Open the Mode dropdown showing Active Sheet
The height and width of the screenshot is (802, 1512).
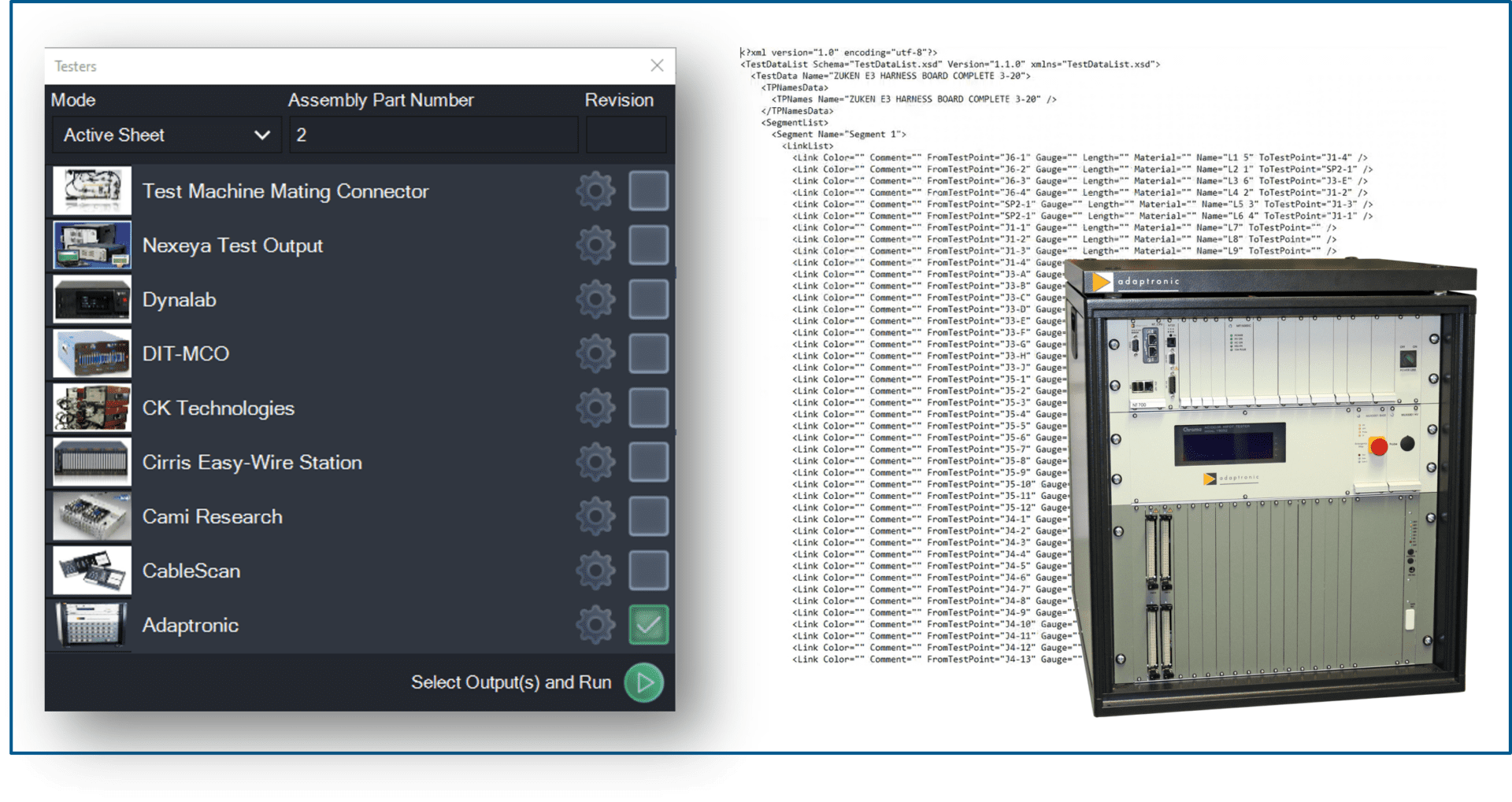pyautogui.click(x=165, y=135)
